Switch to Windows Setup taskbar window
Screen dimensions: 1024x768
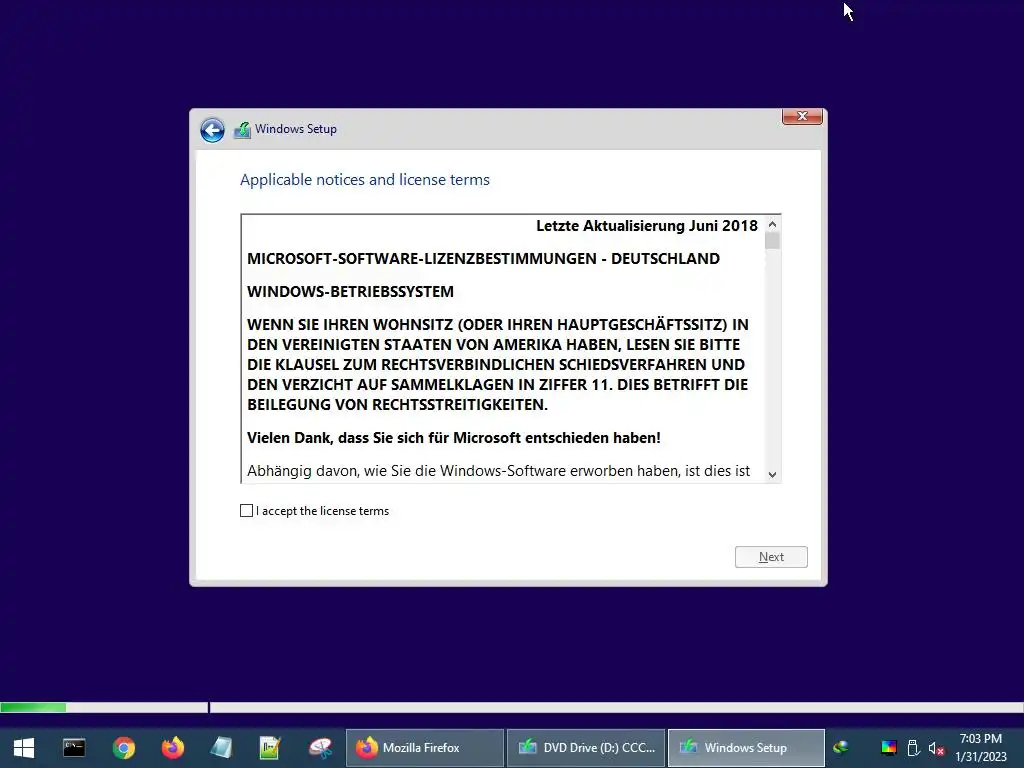click(x=746, y=748)
